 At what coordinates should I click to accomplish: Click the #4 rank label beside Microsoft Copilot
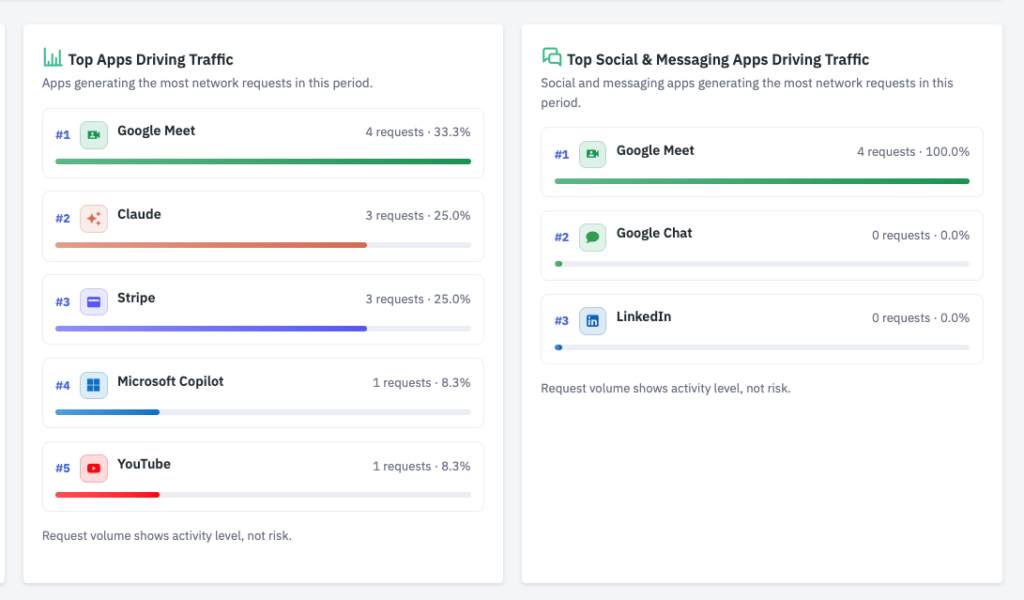63,386
